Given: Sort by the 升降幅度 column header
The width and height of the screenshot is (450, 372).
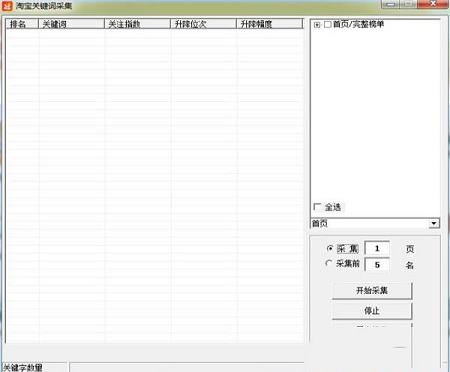Looking at the screenshot, I should [269, 24].
